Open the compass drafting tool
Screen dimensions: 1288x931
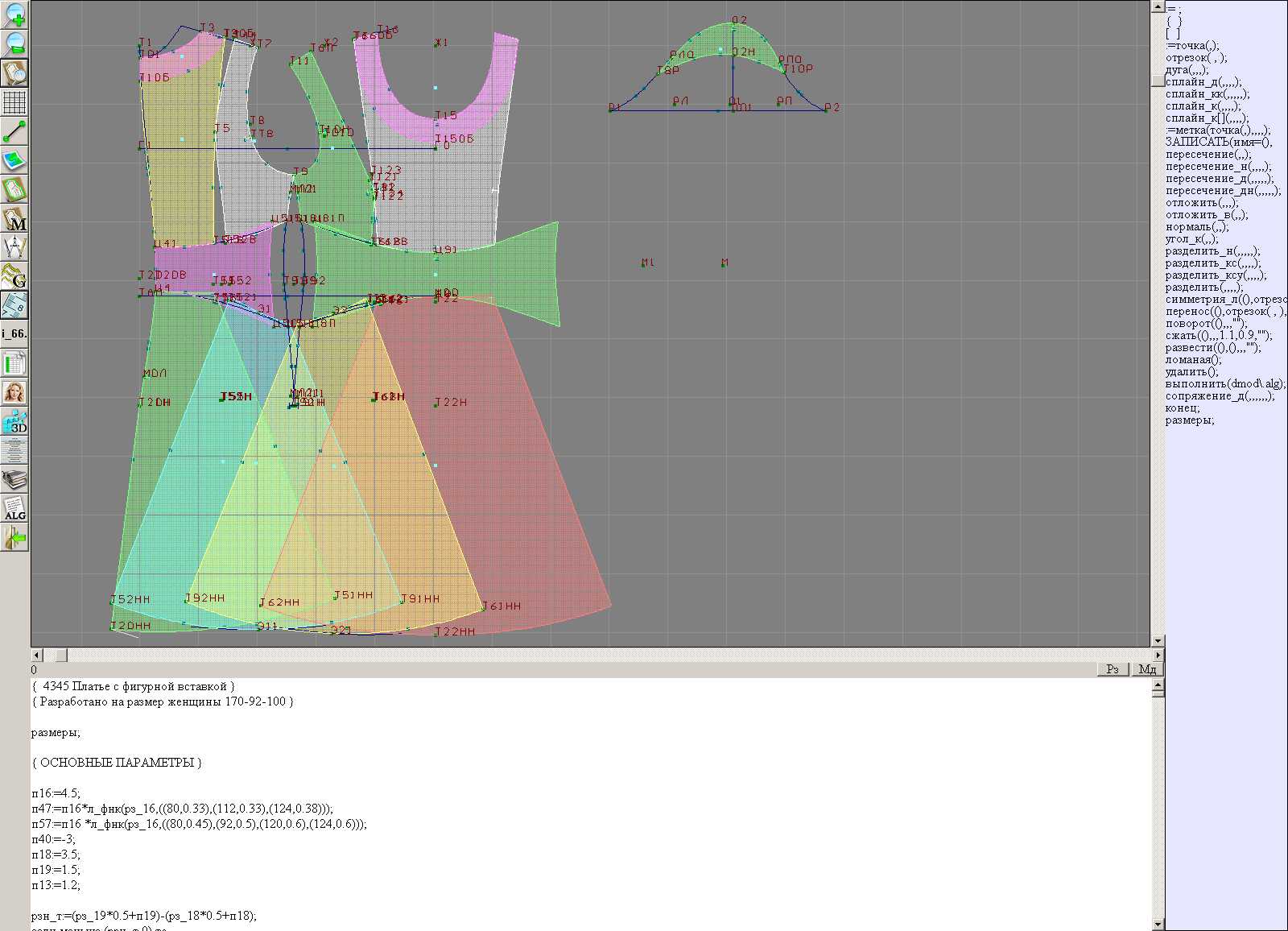(x=14, y=247)
